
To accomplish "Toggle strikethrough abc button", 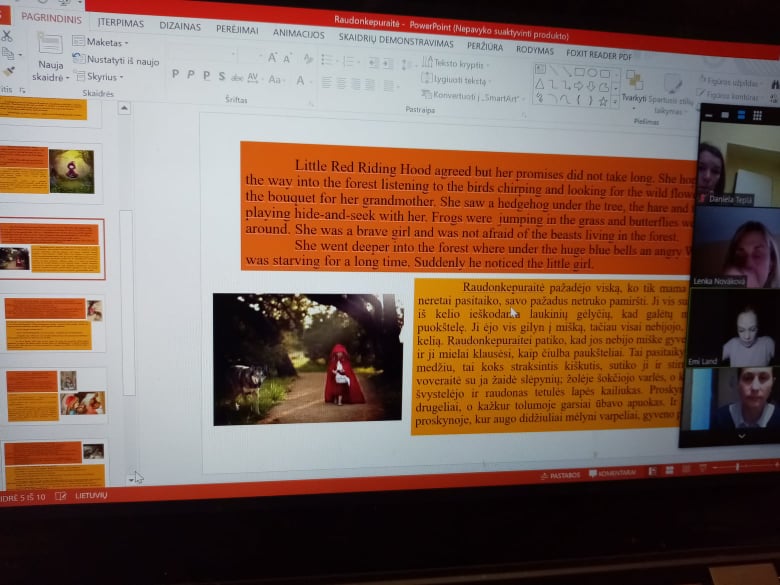I will point(237,78).
